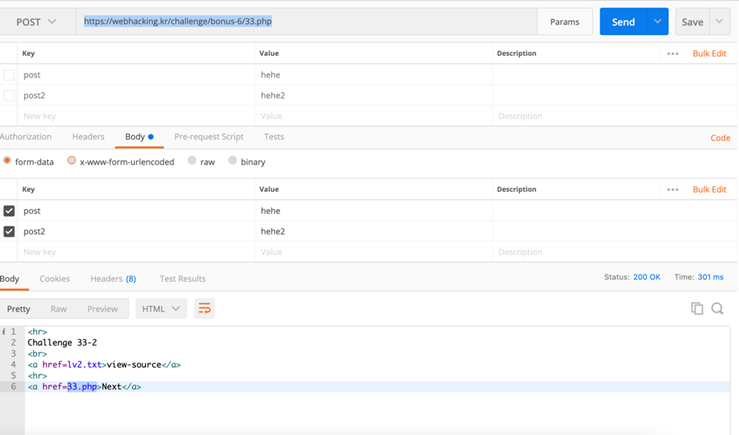Screen dimensions: 739x435
Task: Open search in response with magnifier icon
Action: click(717, 308)
